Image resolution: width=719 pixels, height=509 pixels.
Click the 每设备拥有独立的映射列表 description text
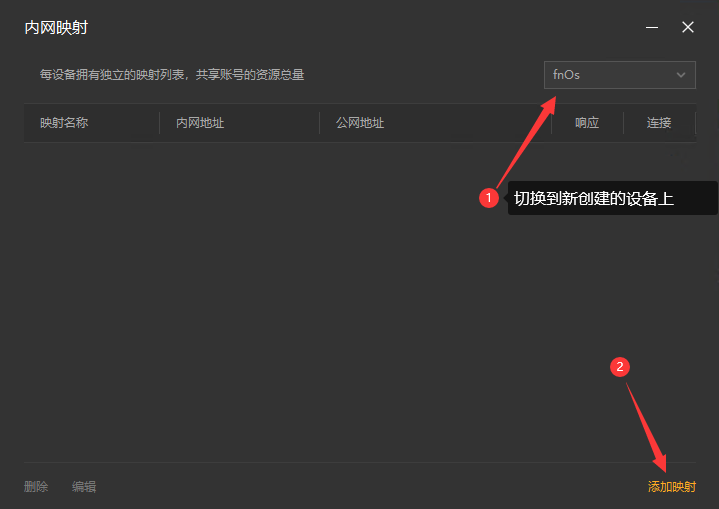[172, 75]
